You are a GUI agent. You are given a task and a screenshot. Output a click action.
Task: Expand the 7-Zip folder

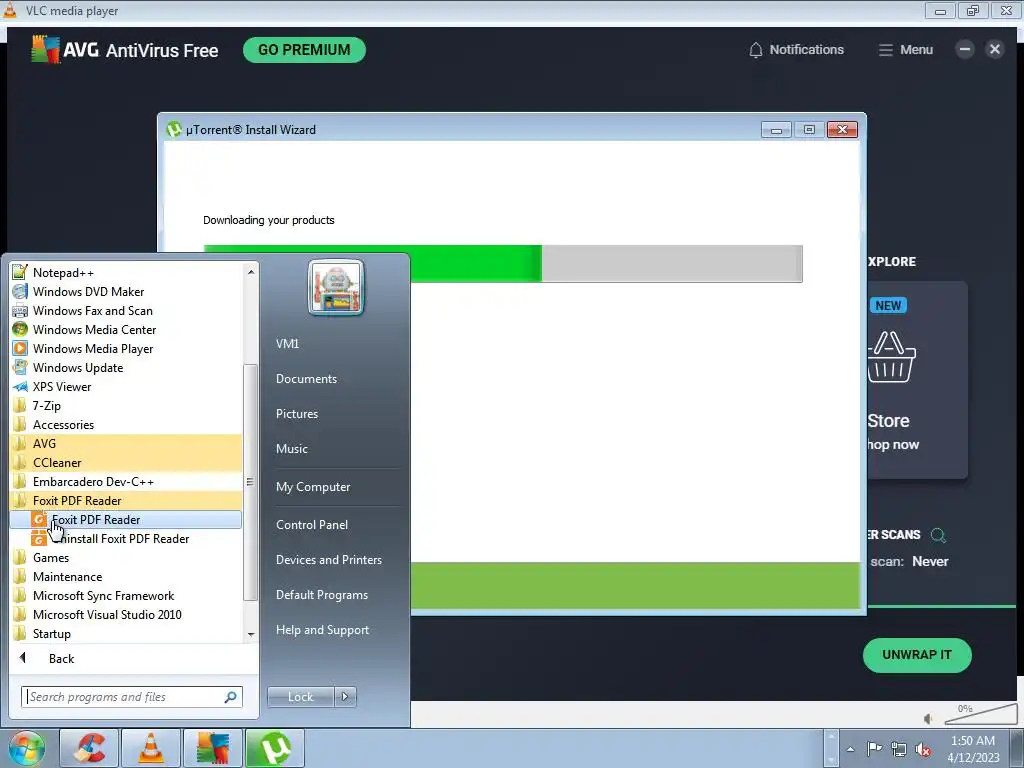point(125,406)
